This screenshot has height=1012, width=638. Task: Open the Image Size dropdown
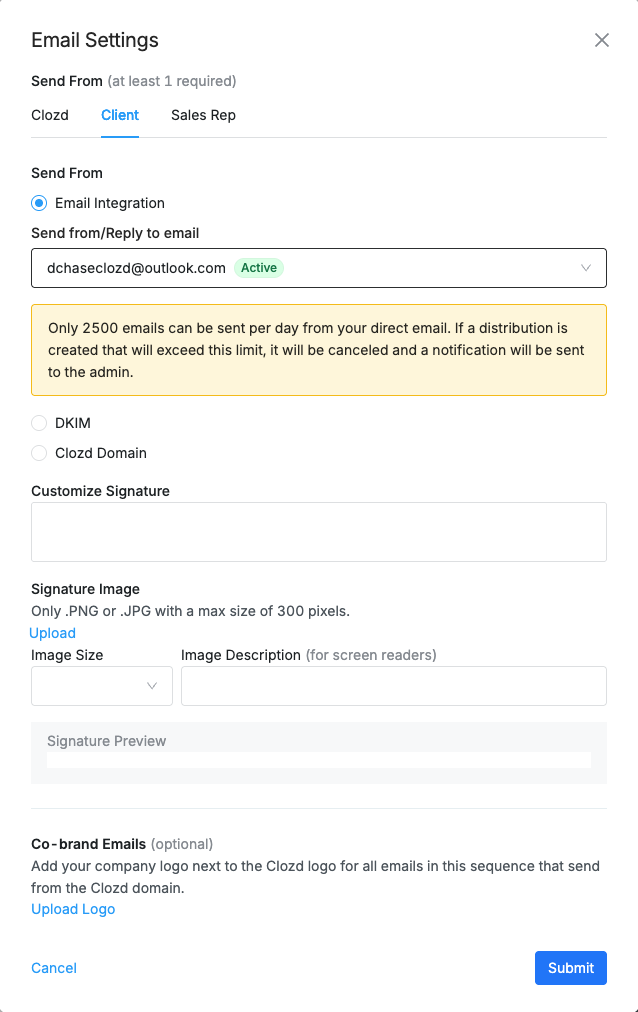point(102,686)
